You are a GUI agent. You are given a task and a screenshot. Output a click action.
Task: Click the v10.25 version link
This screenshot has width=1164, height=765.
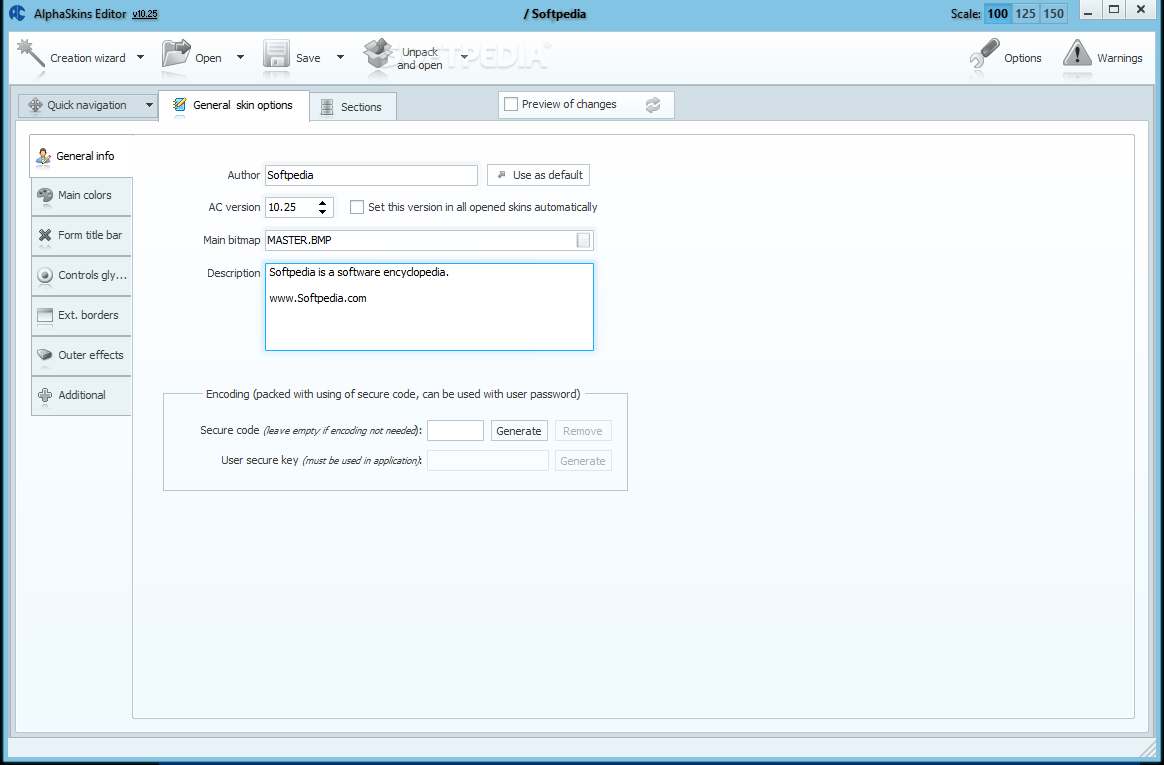[x=145, y=13]
